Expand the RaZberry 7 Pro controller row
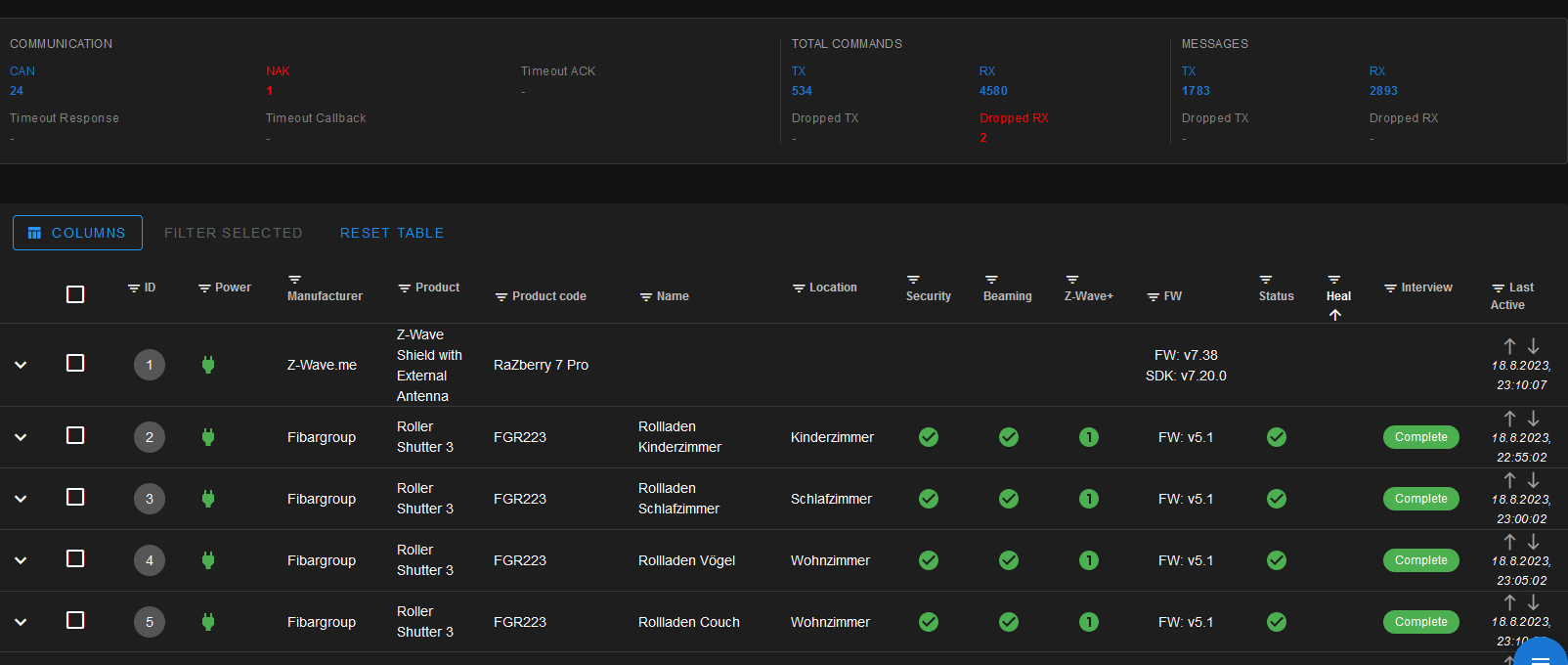The height and width of the screenshot is (665, 1568). (21, 365)
